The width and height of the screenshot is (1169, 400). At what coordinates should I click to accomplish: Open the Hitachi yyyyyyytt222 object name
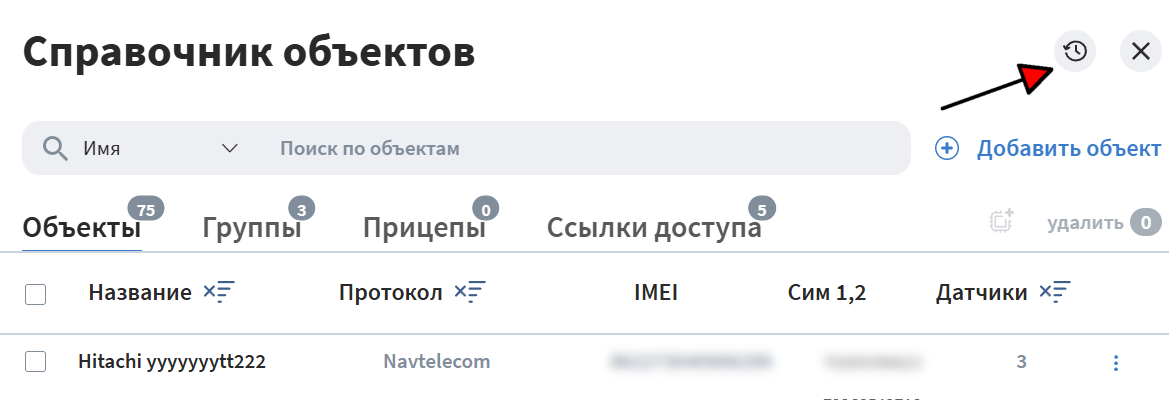tap(172, 363)
